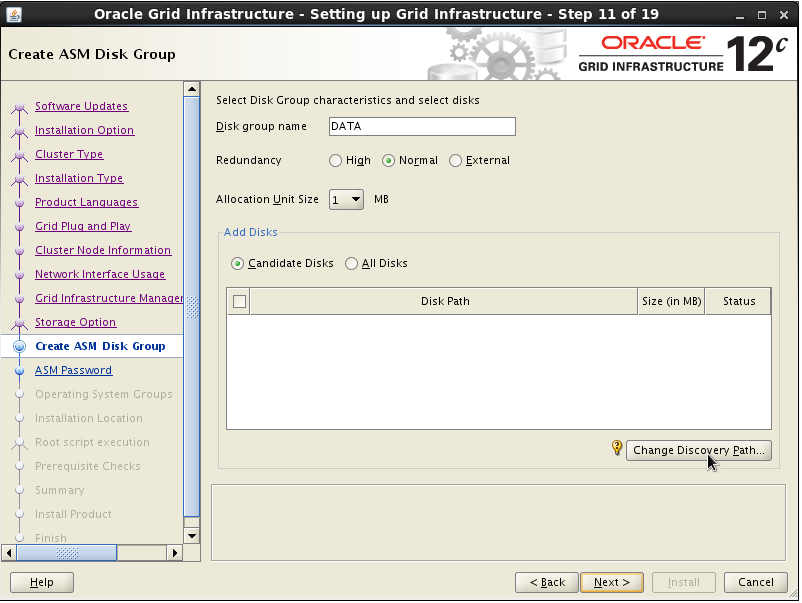
Task: Go to ASM Password step
Action: (x=73, y=370)
